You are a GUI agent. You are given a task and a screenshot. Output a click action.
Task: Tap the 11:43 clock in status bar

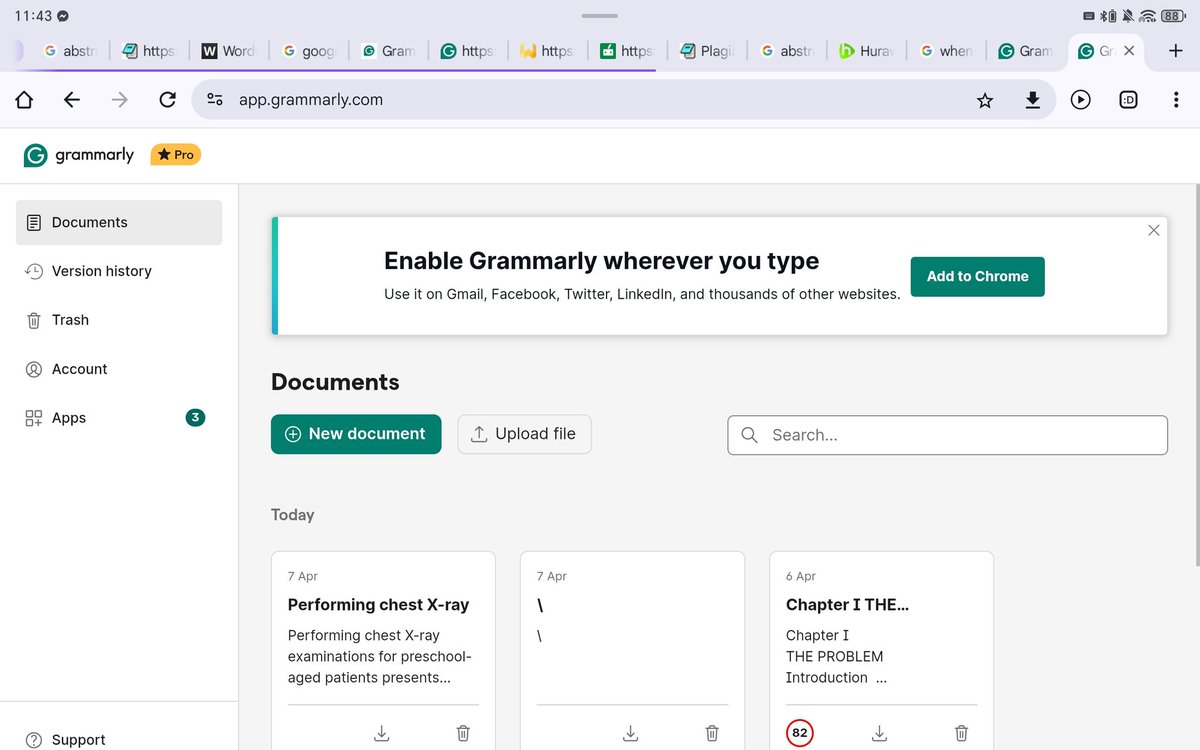[32, 16]
